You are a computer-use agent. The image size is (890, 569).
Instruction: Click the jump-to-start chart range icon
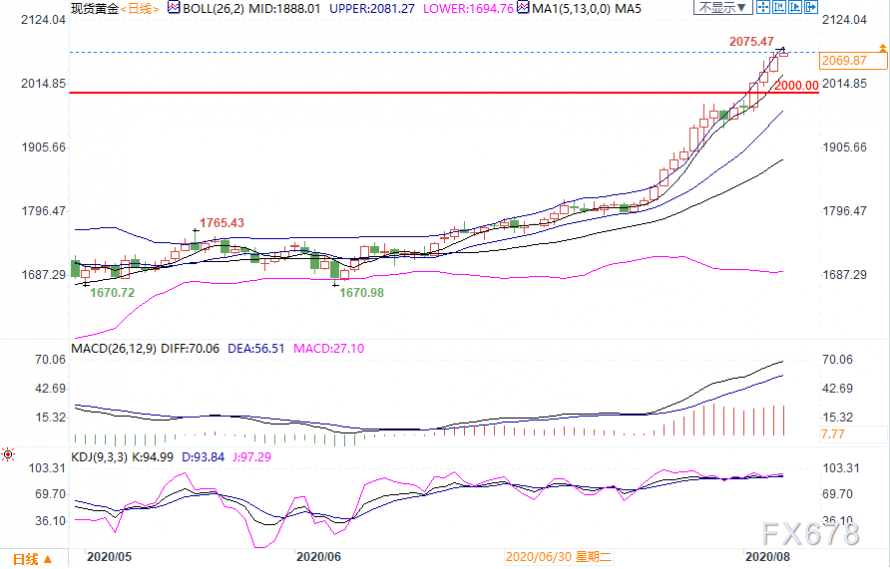tap(779, 7)
